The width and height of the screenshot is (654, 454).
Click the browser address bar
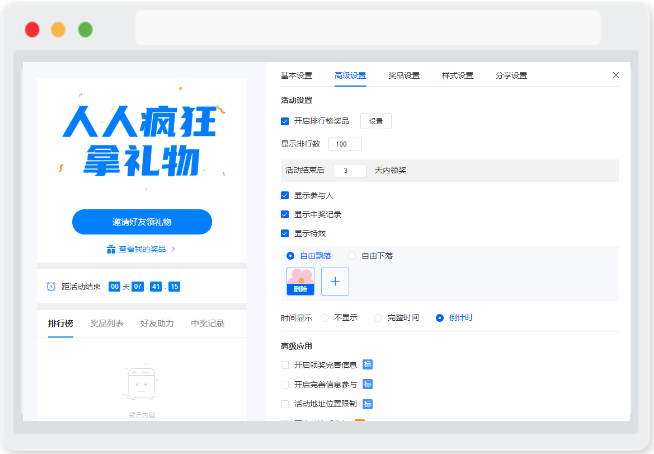[x=368, y=28]
